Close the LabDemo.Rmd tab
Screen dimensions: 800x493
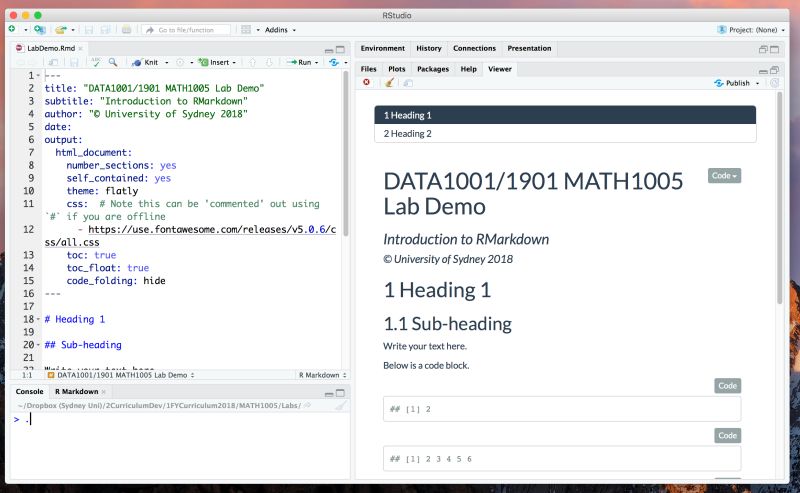point(81,48)
